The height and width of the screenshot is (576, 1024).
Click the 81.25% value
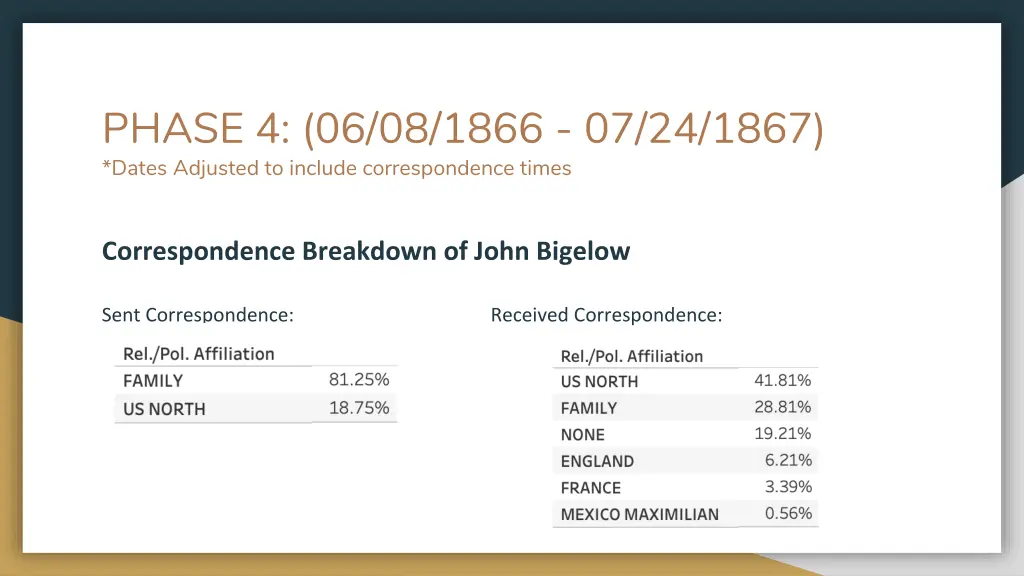[359, 379]
